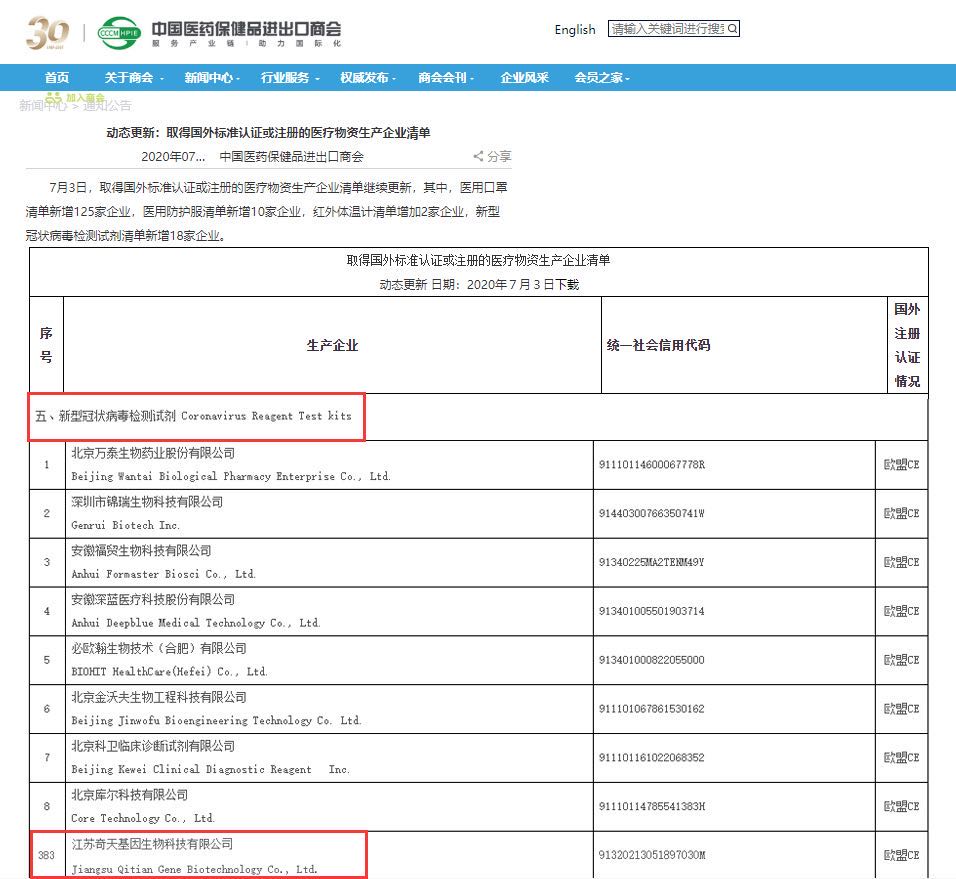The image size is (956, 879).
Task: Click the 下载 download link in table header
Action: [x=566, y=285]
